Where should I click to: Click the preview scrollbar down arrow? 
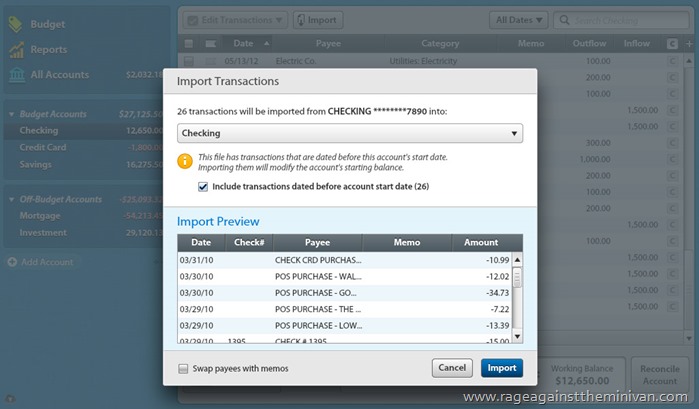517,337
